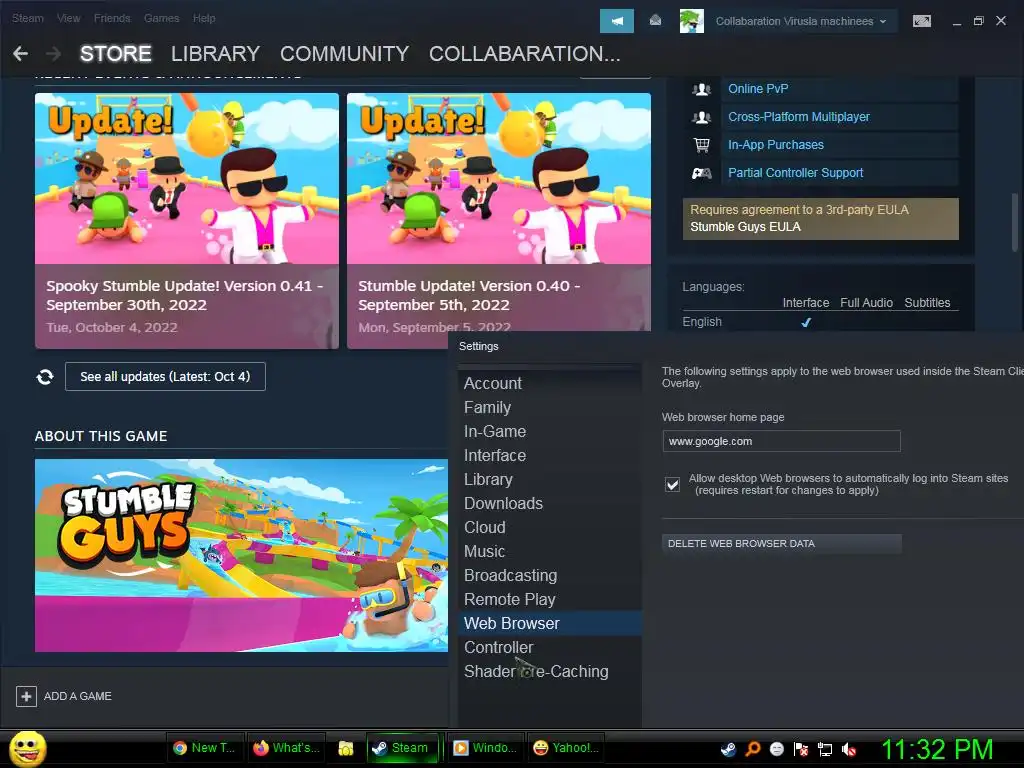1024x768 pixels.
Task: Go to the COMMUNITY tab
Action: point(344,54)
